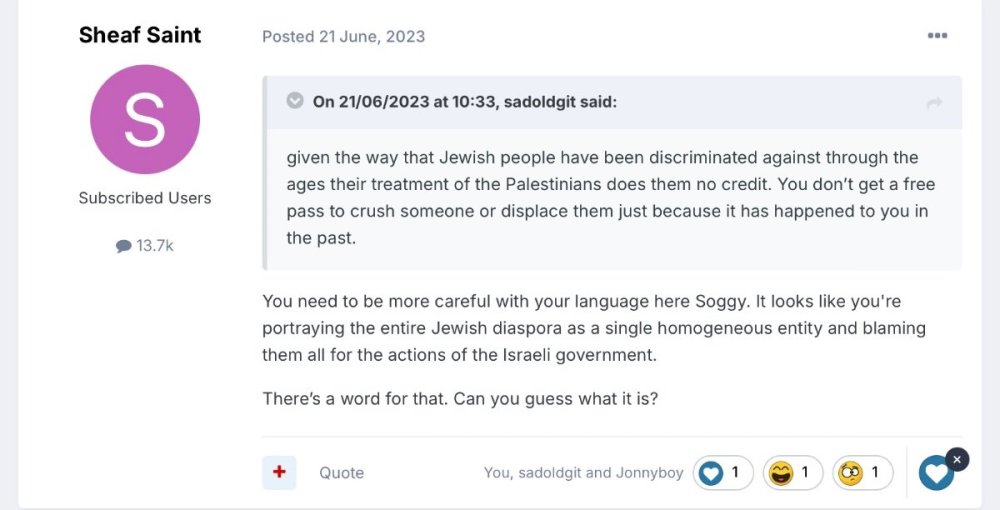Open the post options ellipsis menu

(x=936, y=36)
